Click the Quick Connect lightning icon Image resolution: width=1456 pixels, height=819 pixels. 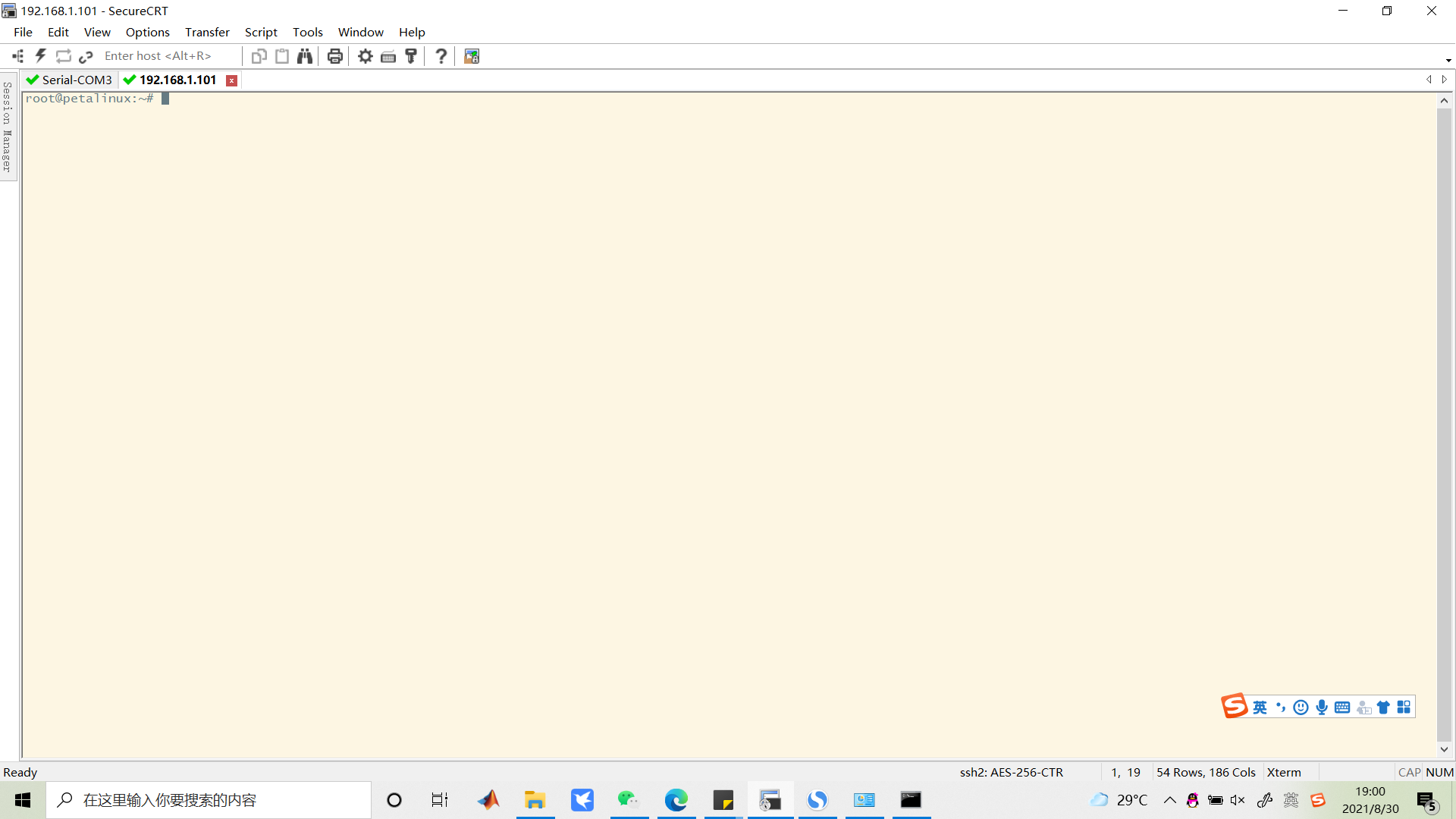(41, 56)
